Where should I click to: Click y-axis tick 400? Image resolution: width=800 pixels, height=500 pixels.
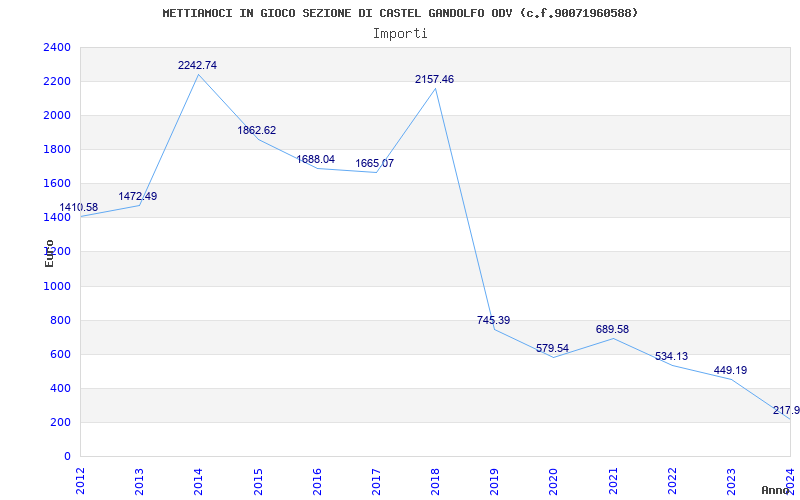click(60, 388)
